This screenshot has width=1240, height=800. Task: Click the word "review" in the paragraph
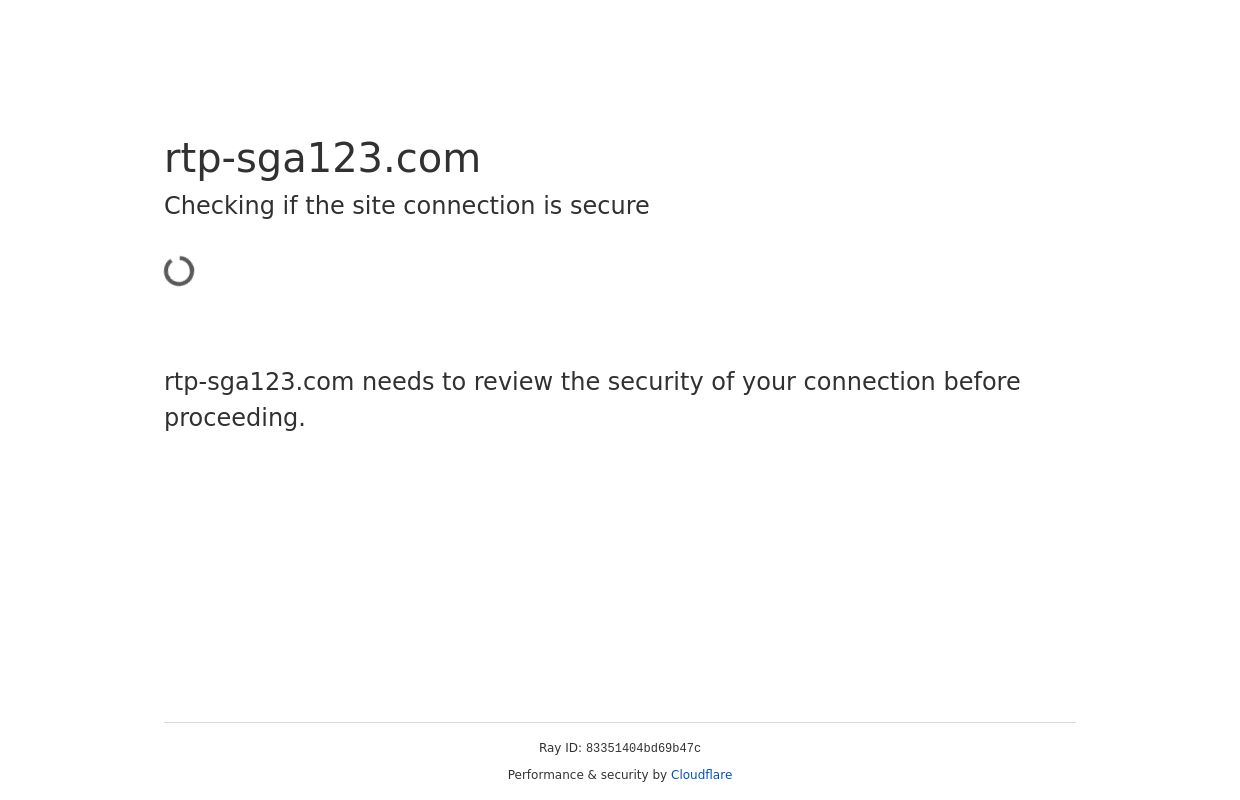[x=502, y=382]
